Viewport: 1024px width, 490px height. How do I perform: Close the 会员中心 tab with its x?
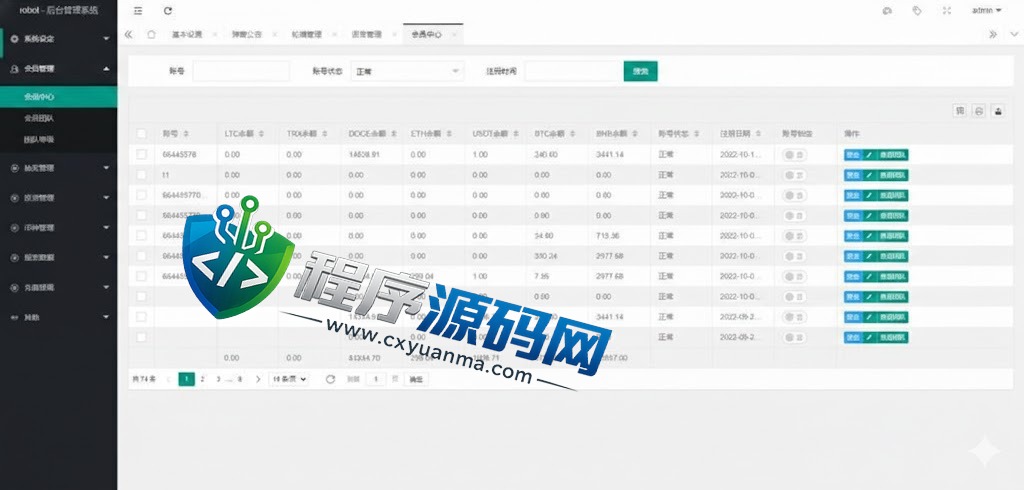(x=455, y=35)
